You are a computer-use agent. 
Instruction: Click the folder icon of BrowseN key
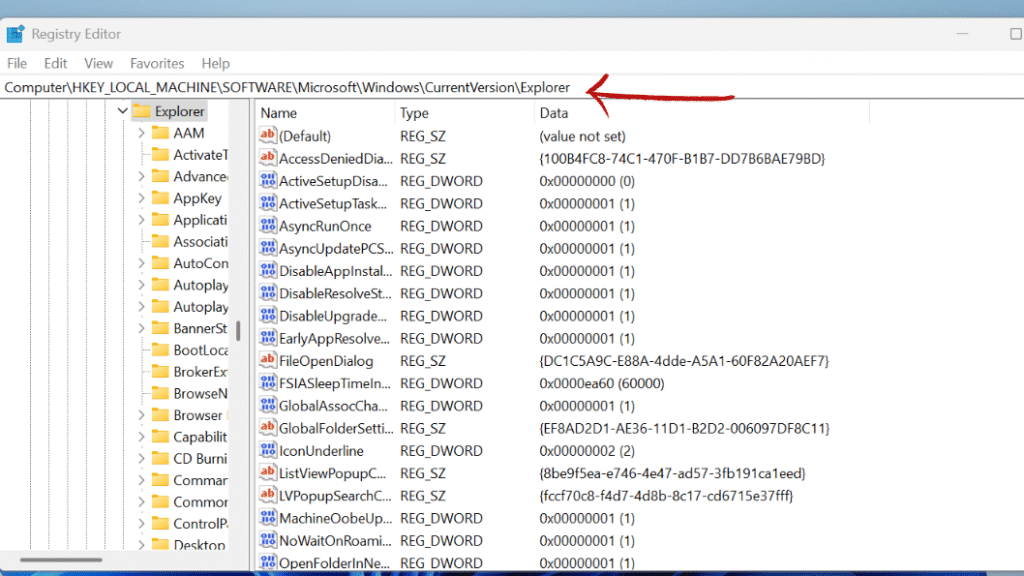click(160, 393)
